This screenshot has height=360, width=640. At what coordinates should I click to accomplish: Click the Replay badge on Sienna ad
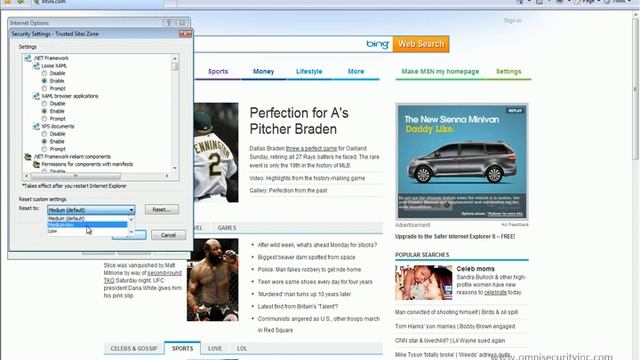tap(515, 111)
